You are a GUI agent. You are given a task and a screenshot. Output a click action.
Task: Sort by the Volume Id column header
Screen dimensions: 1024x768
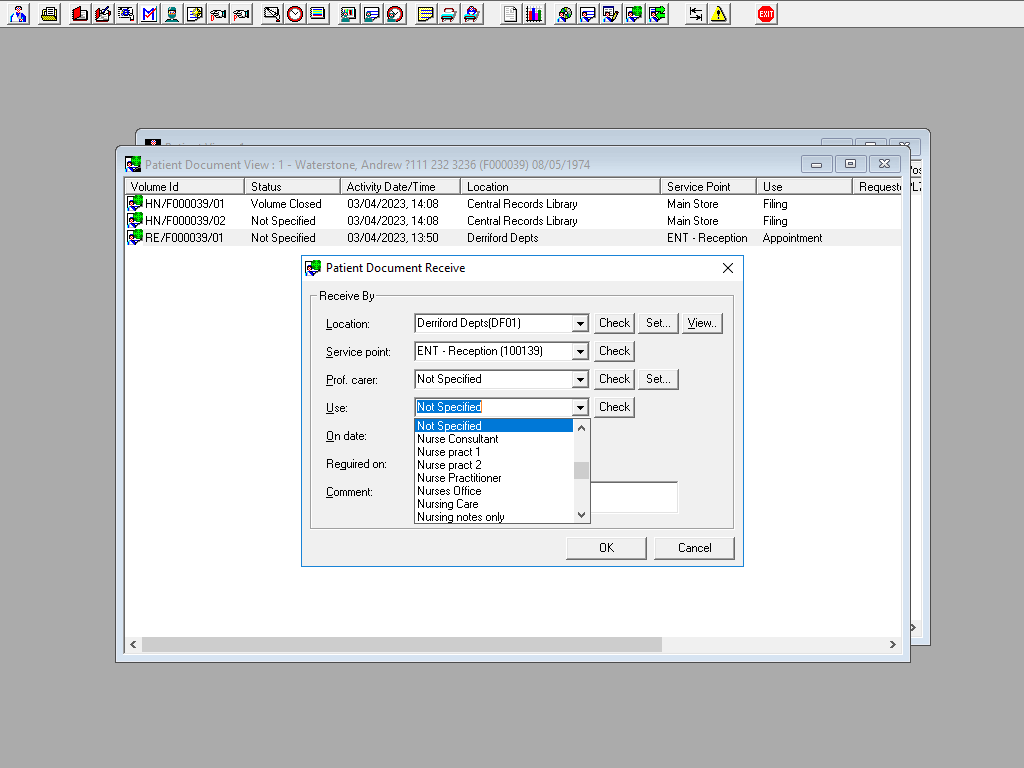(x=184, y=187)
